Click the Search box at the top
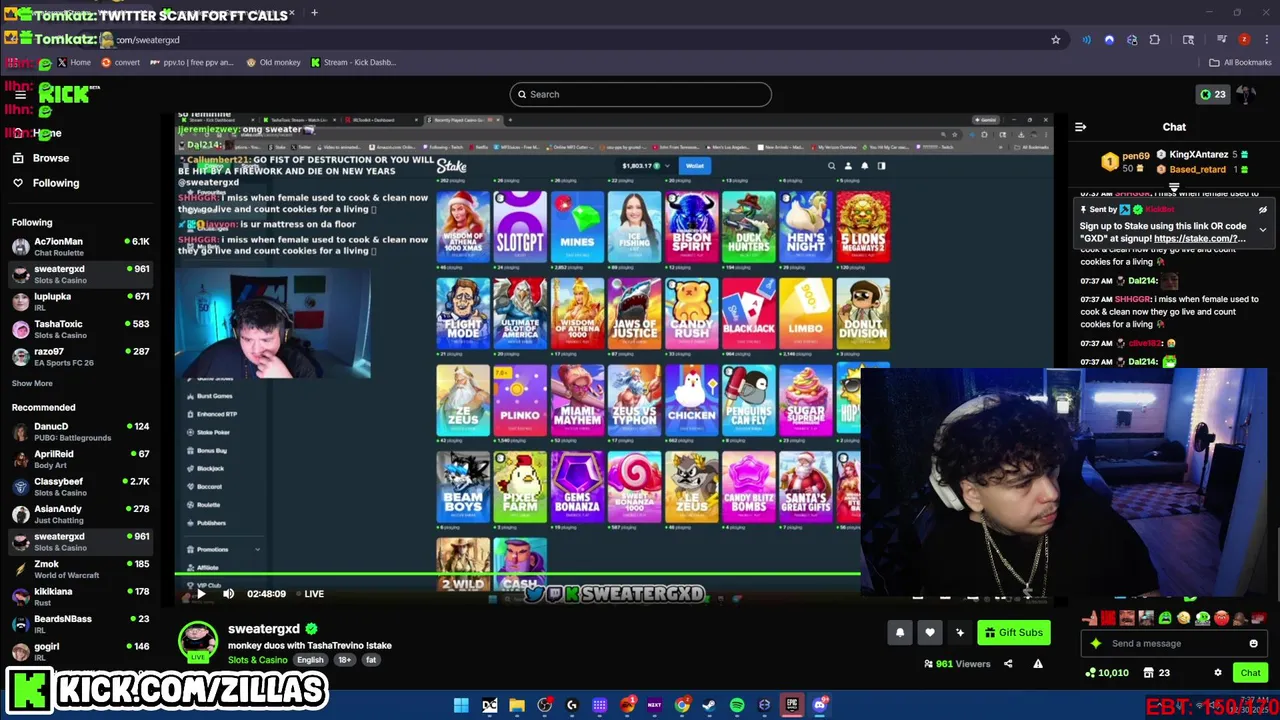The height and width of the screenshot is (720, 1280). pos(640,94)
